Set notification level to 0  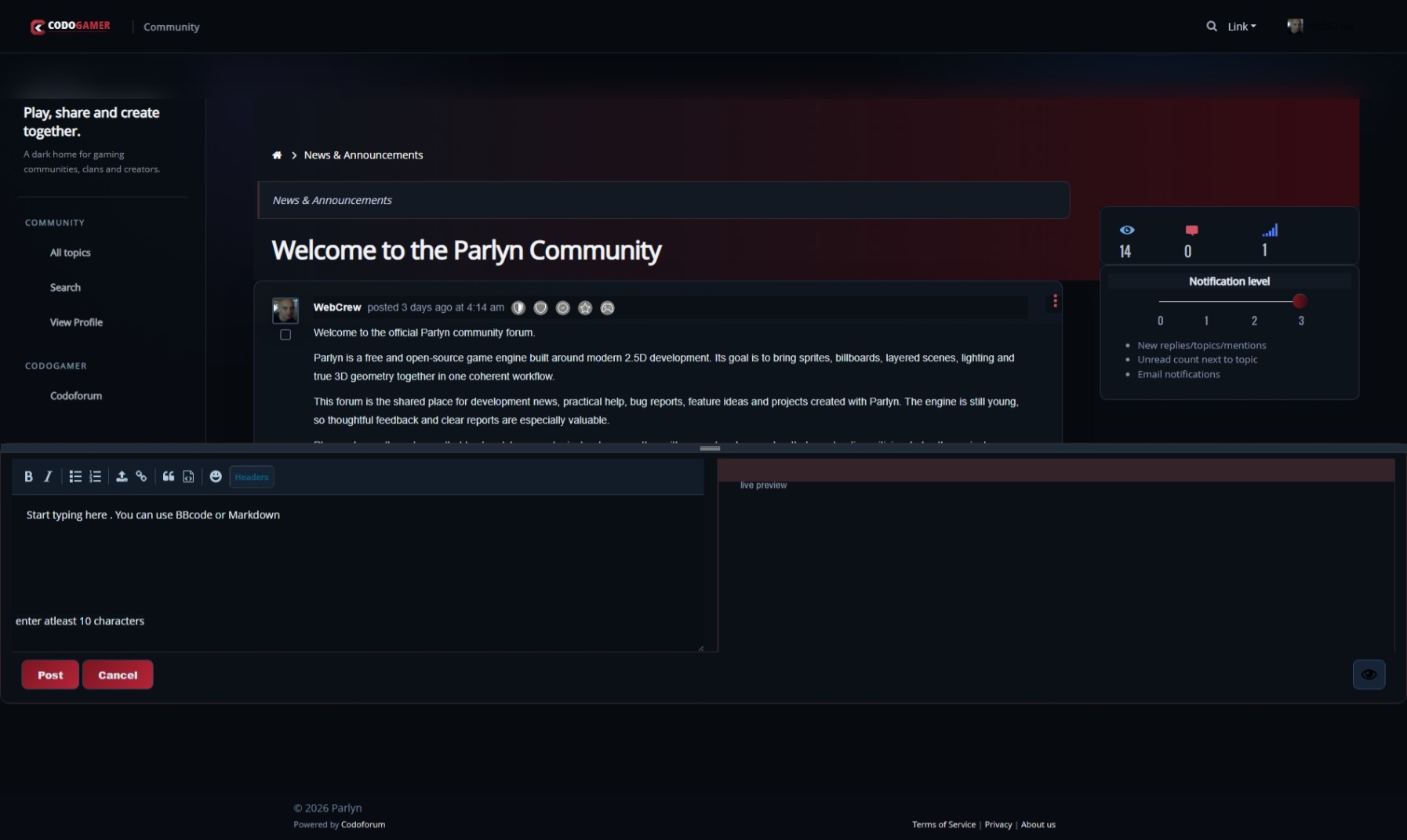1161,321
